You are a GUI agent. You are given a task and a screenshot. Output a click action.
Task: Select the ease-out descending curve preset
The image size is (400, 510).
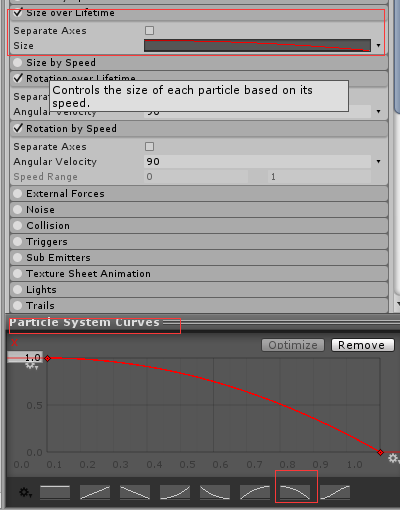[215, 492]
